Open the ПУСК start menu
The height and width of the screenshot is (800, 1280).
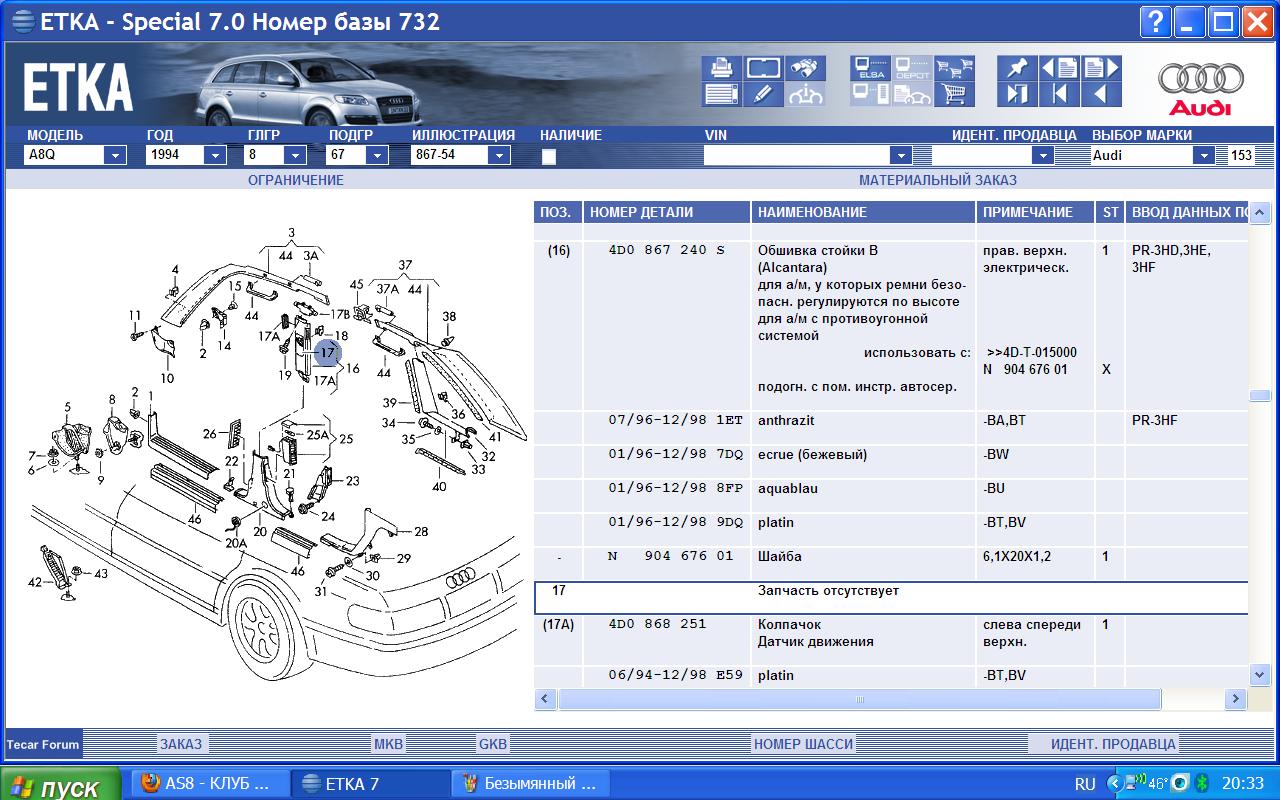[x=60, y=785]
